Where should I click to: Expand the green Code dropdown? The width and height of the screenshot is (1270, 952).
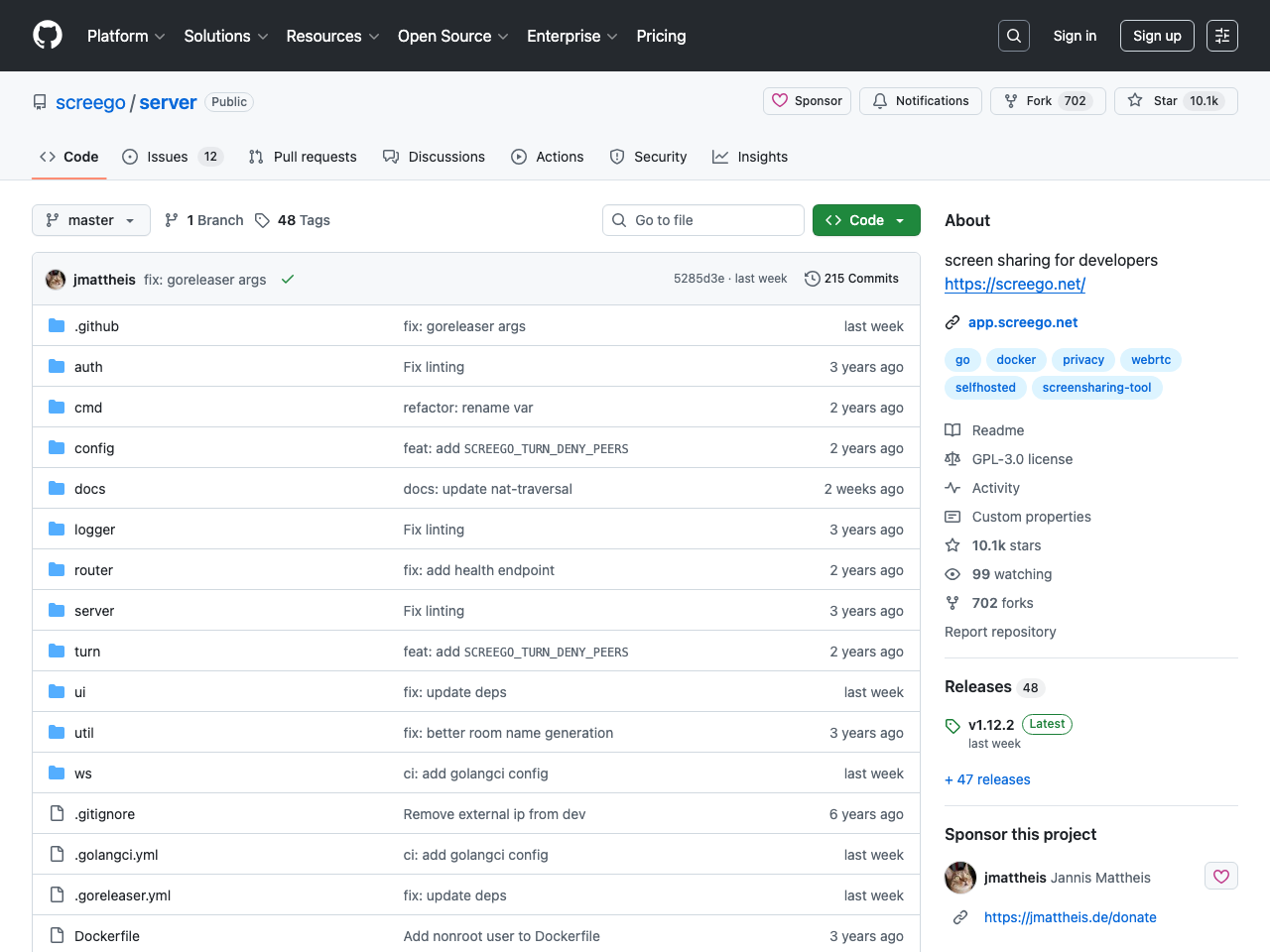pyautogui.click(x=866, y=220)
